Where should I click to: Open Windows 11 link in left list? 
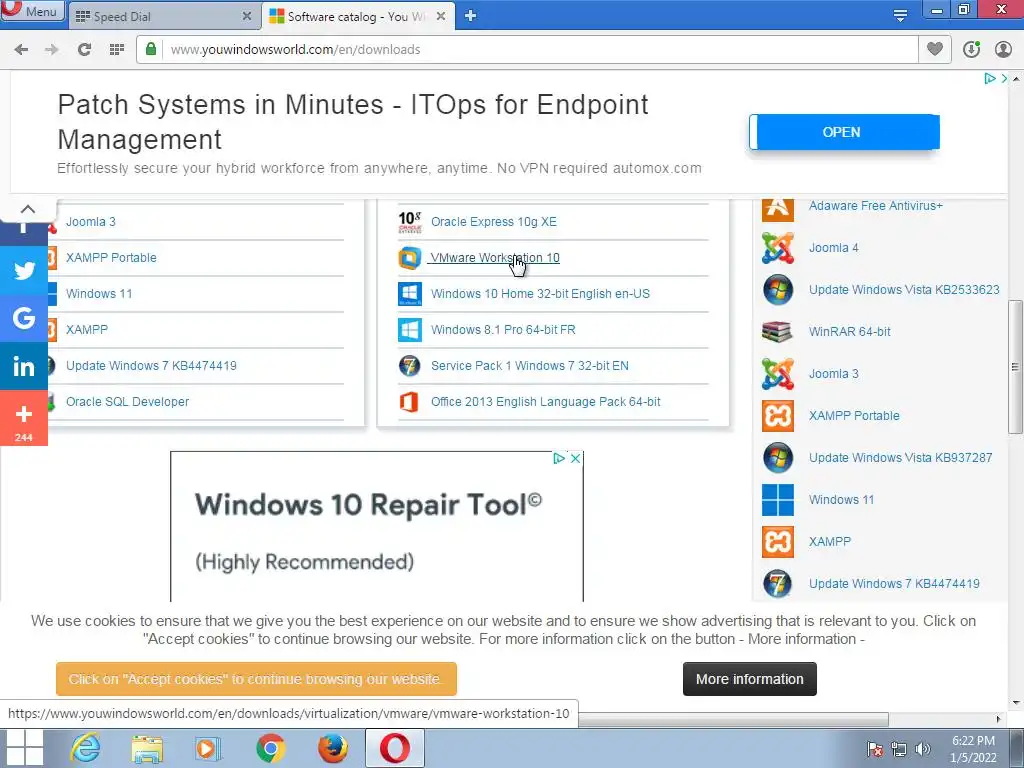click(99, 294)
